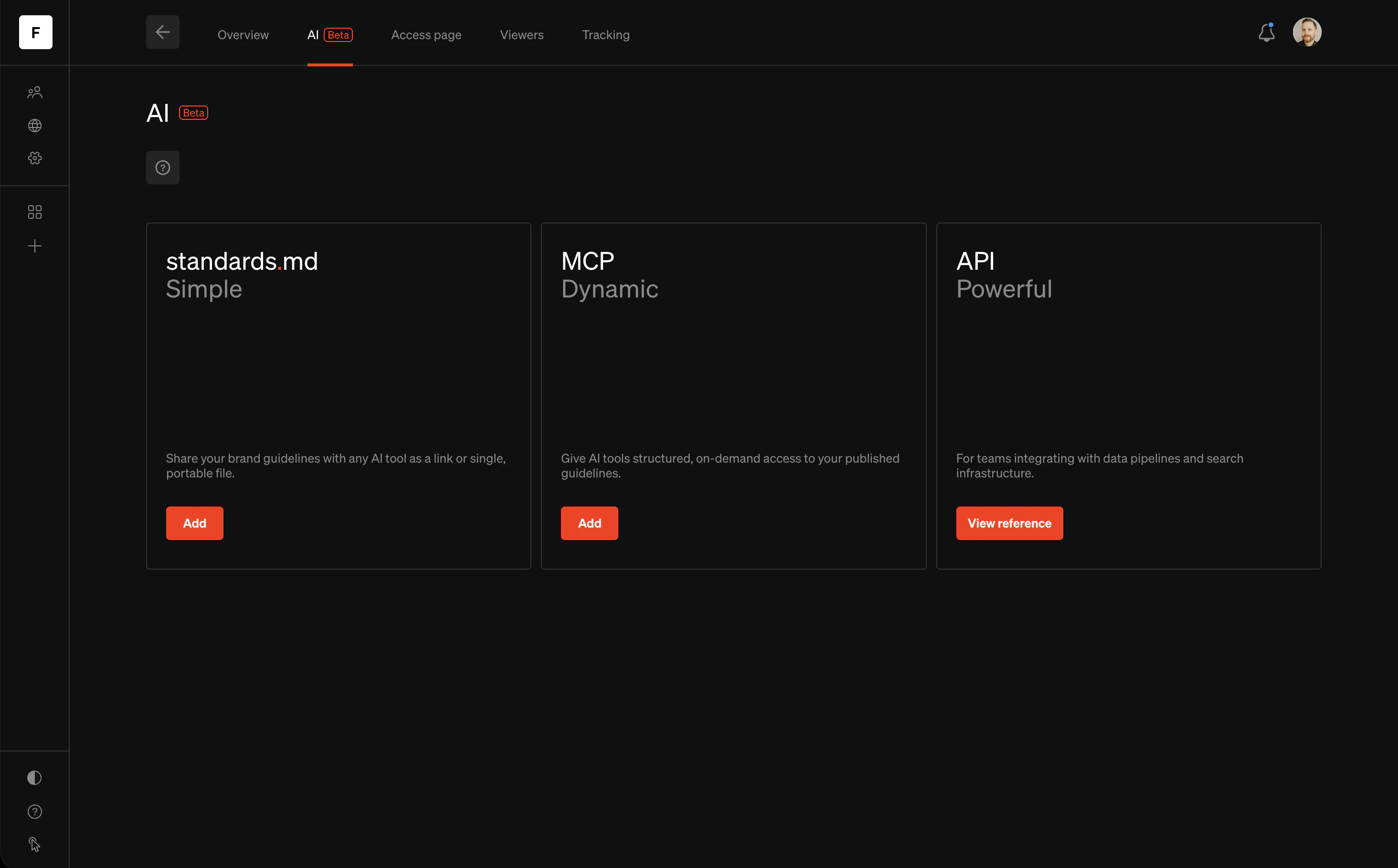Open help using the question mark circle icon

(34, 811)
